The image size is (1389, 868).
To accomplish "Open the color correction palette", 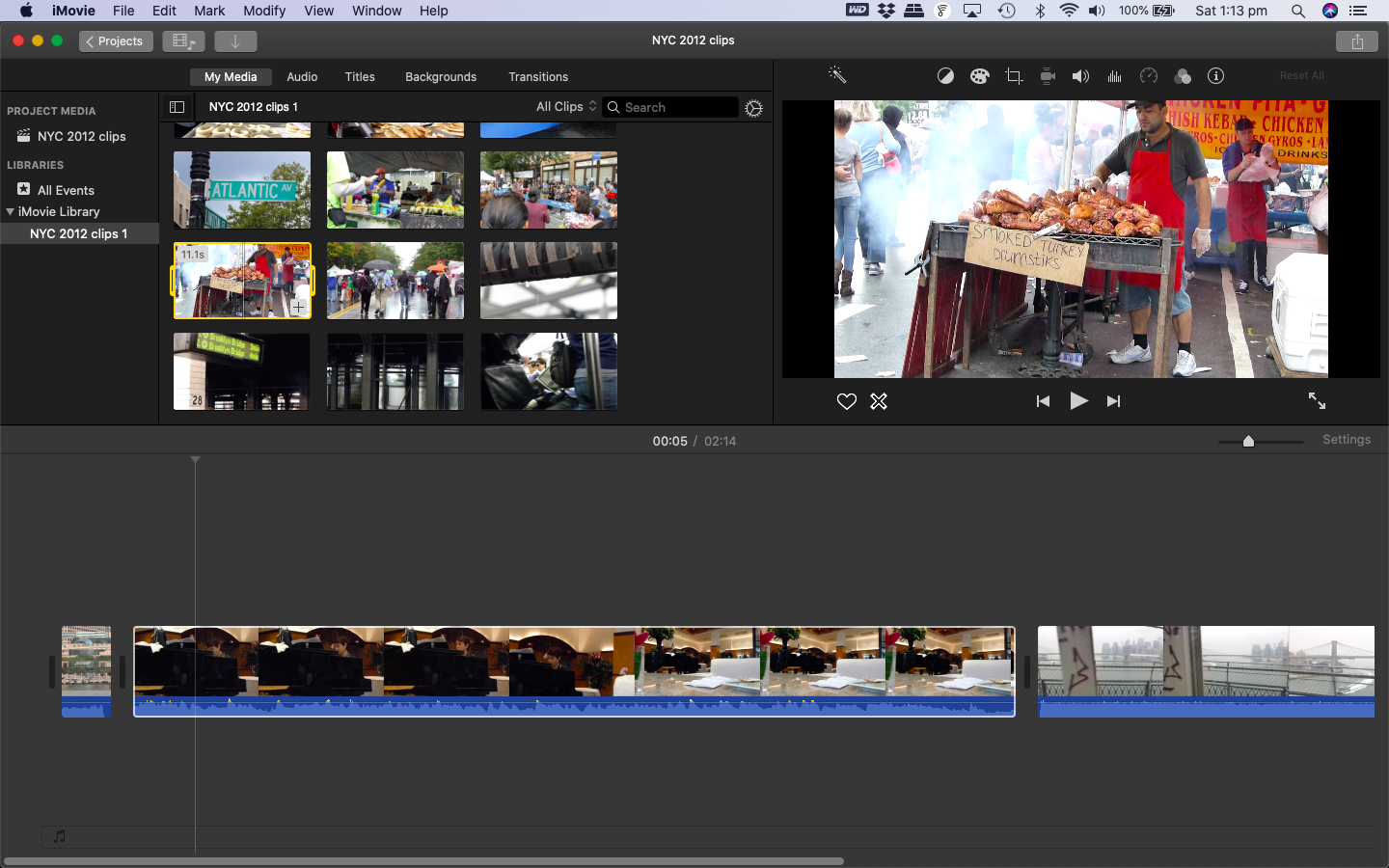I will click(x=979, y=76).
